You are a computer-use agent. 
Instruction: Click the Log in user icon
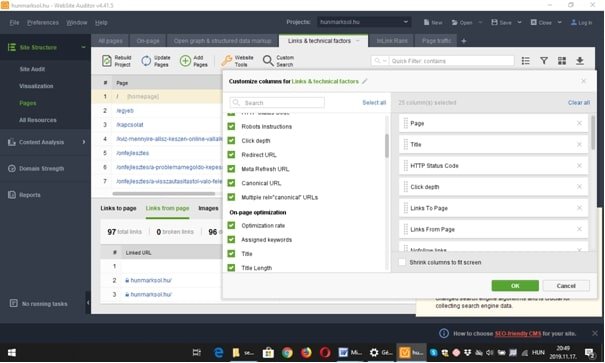pos(574,22)
